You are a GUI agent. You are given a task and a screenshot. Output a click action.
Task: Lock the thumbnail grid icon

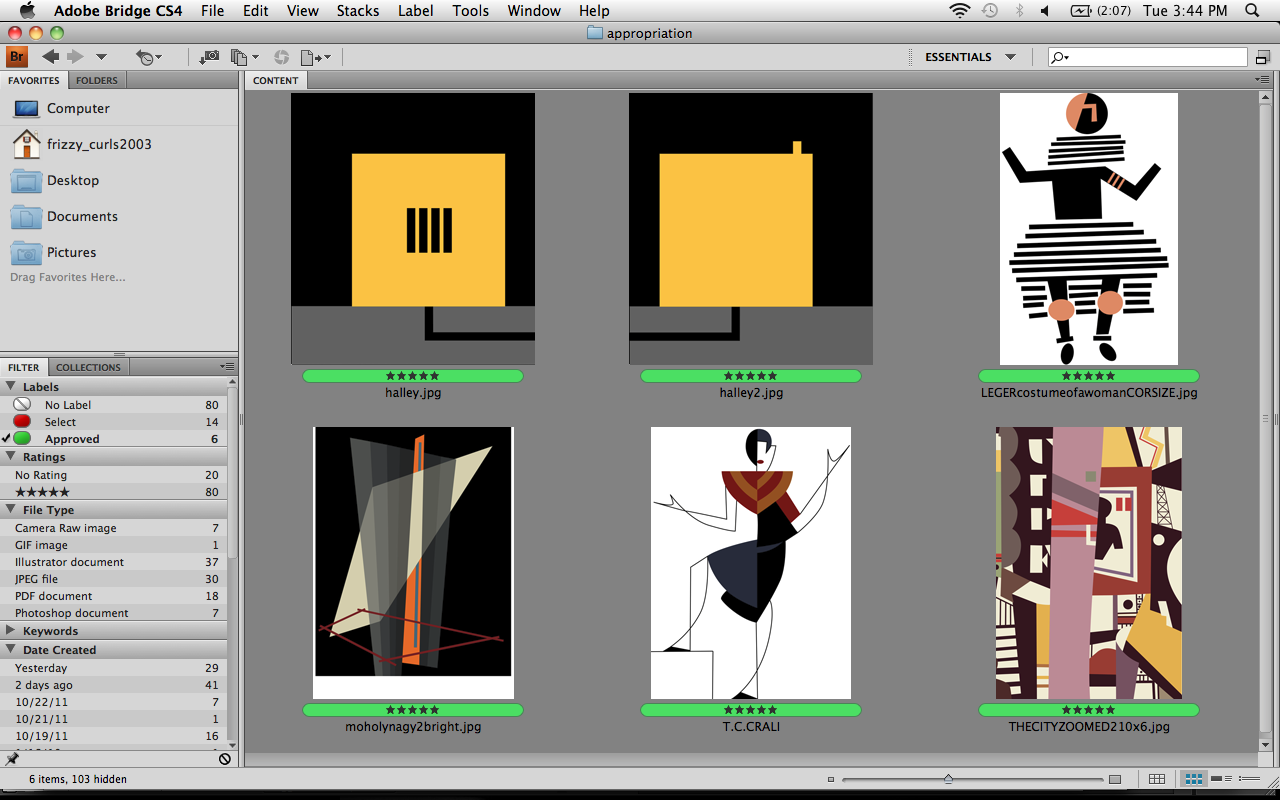pyautogui.click(x=1157, y=779)
